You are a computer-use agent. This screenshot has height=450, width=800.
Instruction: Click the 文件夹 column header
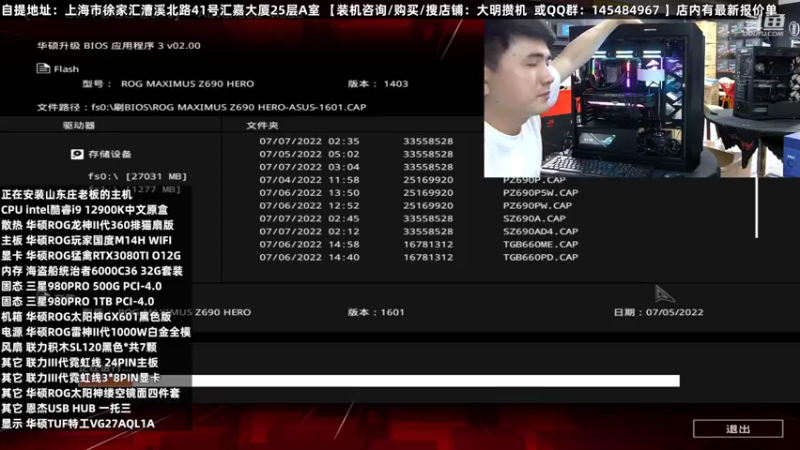click(x=262, y=125)
